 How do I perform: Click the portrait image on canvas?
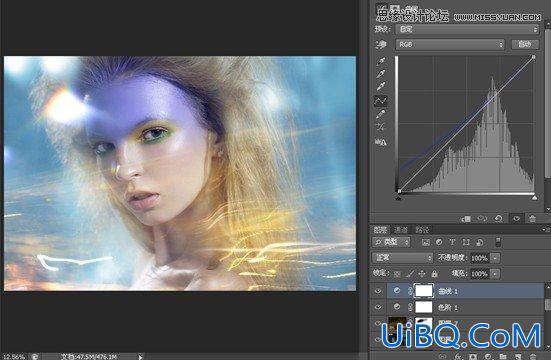coord(180,173)
